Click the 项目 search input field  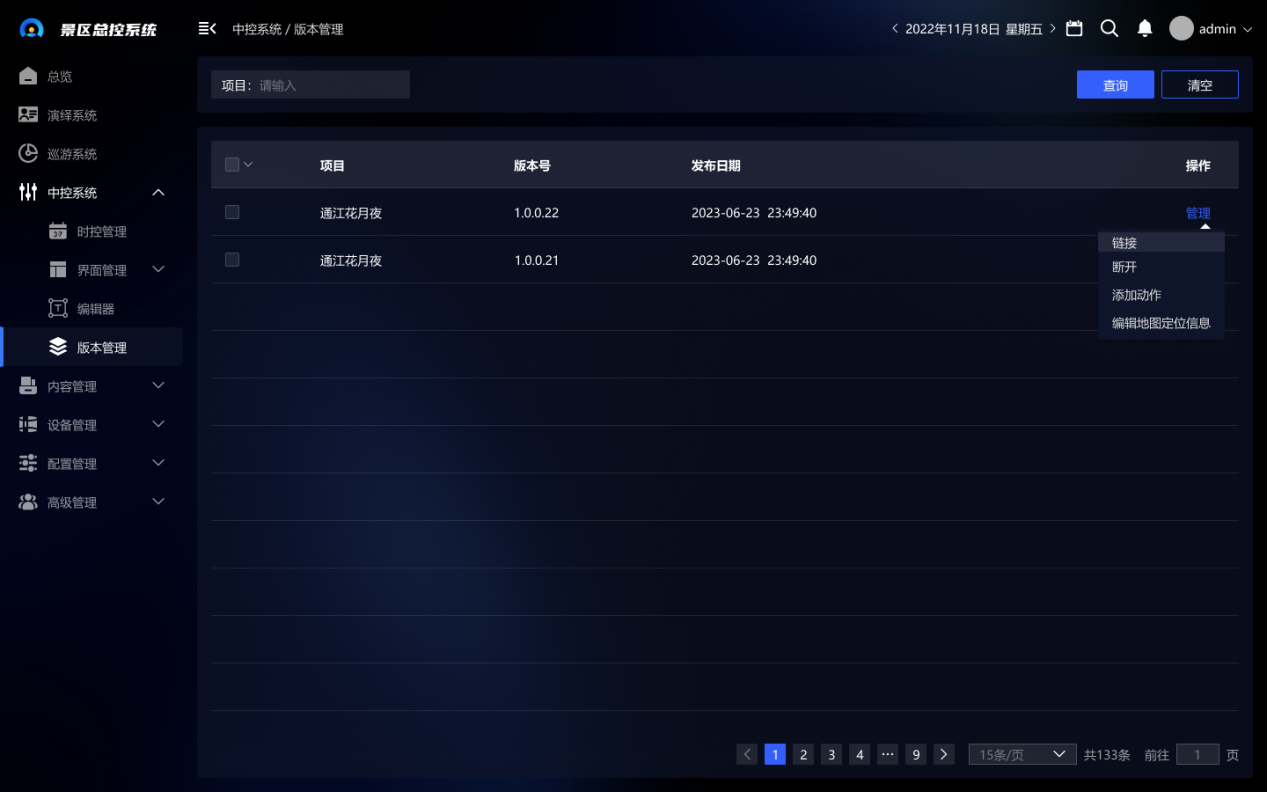click(330, 85)
